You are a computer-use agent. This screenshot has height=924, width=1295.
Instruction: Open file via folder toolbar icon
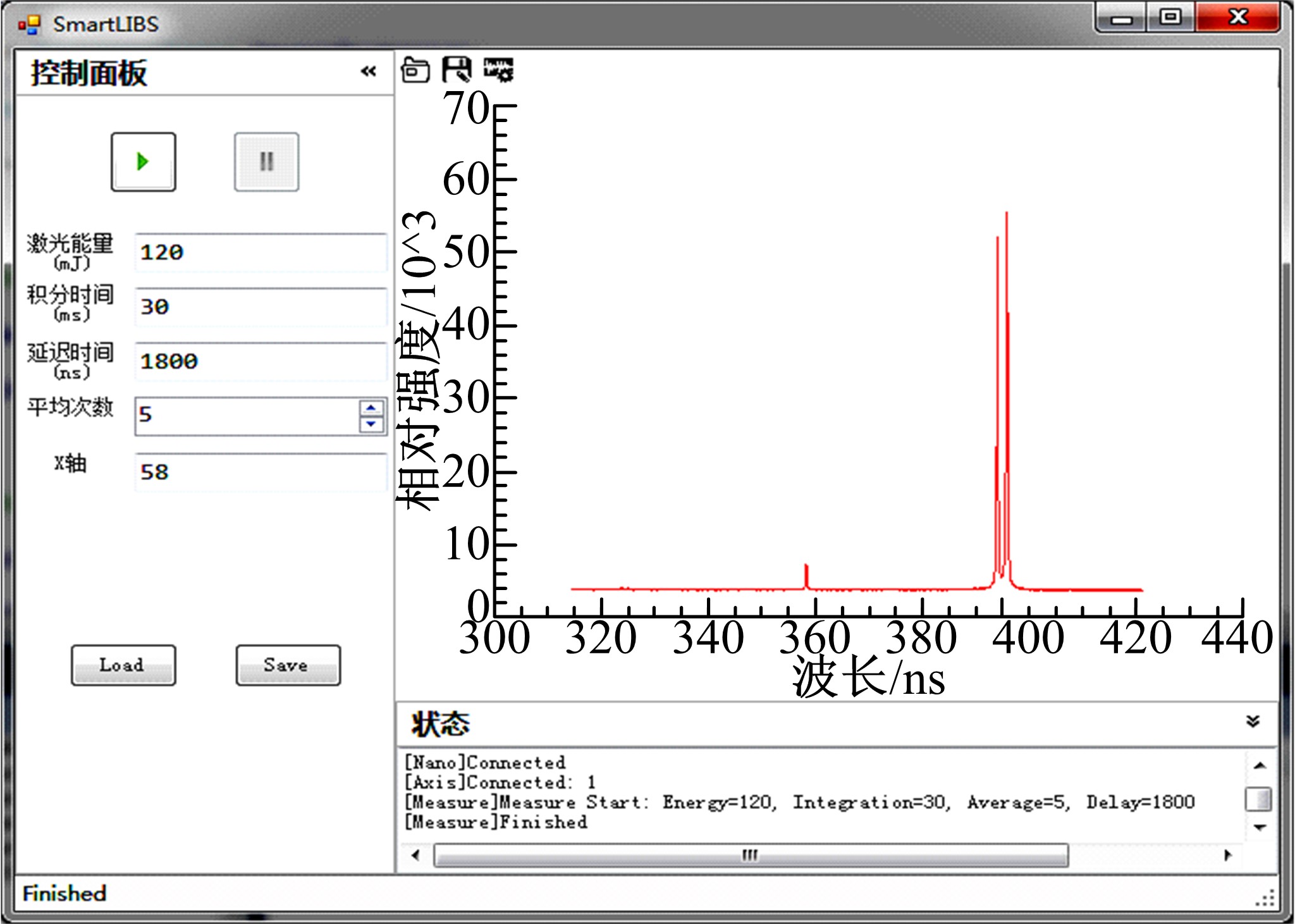pyautogui.click(x=415, y=70)
